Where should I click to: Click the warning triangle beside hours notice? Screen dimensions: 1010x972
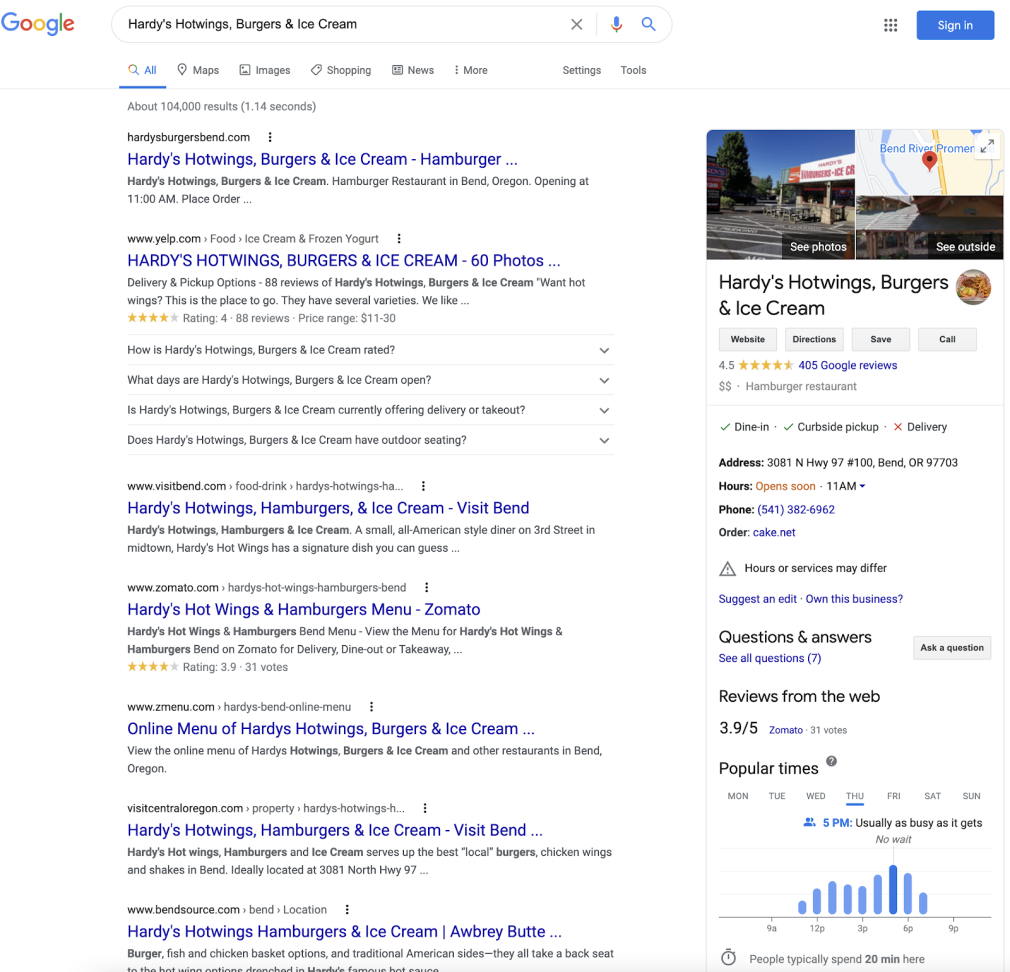click(x=727, y=569)
